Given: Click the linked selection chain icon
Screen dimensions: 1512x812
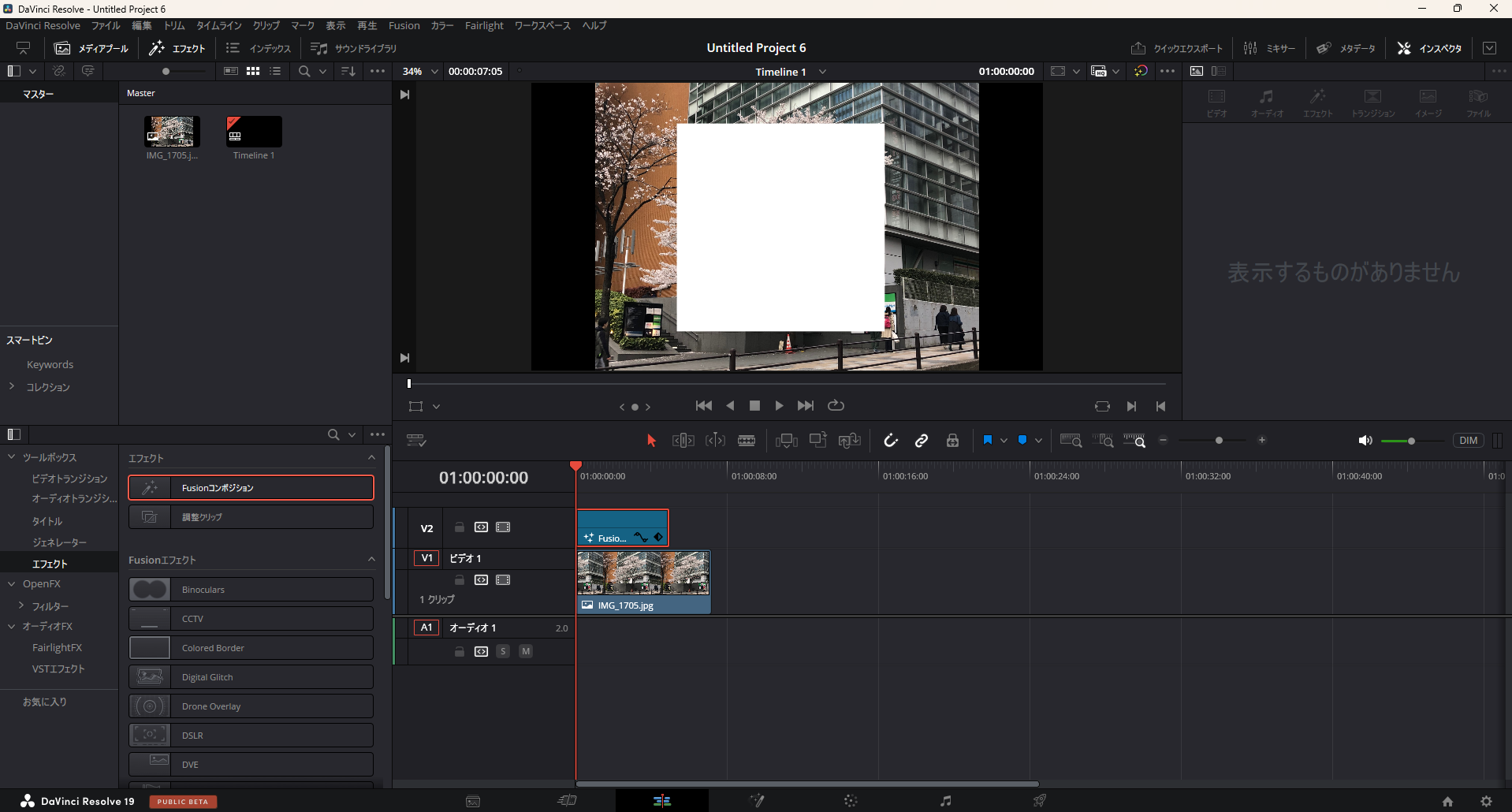Looking at the screenshot, I should point(922,441).
